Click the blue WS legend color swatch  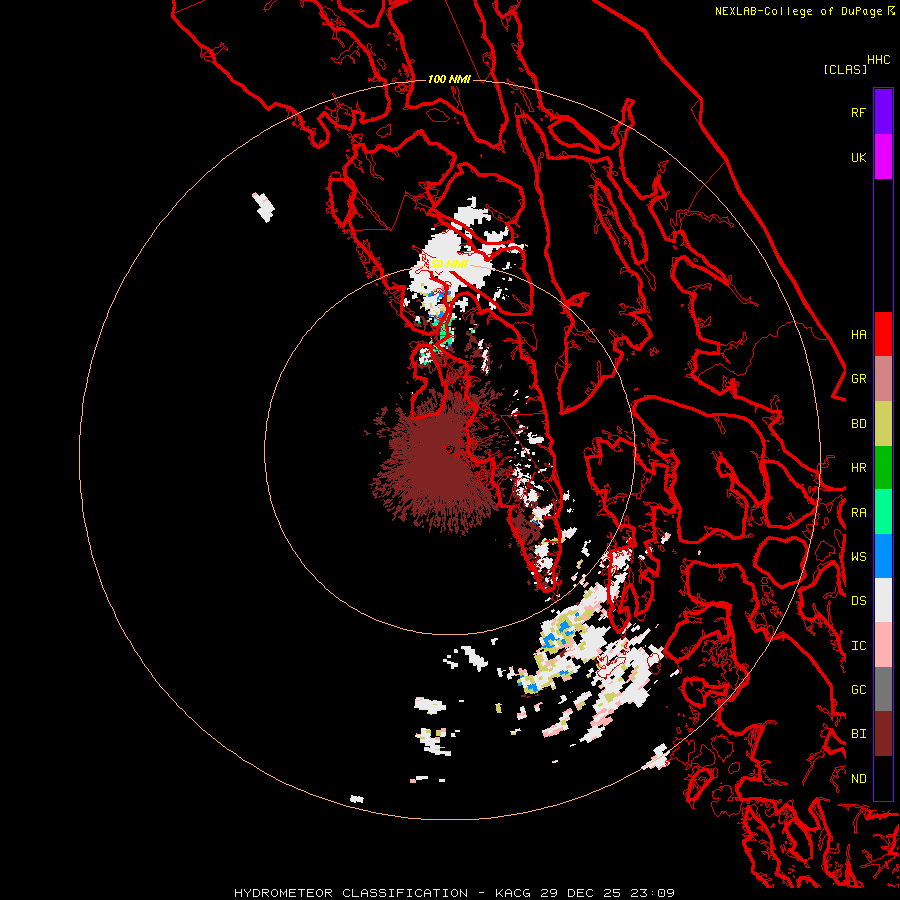883,556
